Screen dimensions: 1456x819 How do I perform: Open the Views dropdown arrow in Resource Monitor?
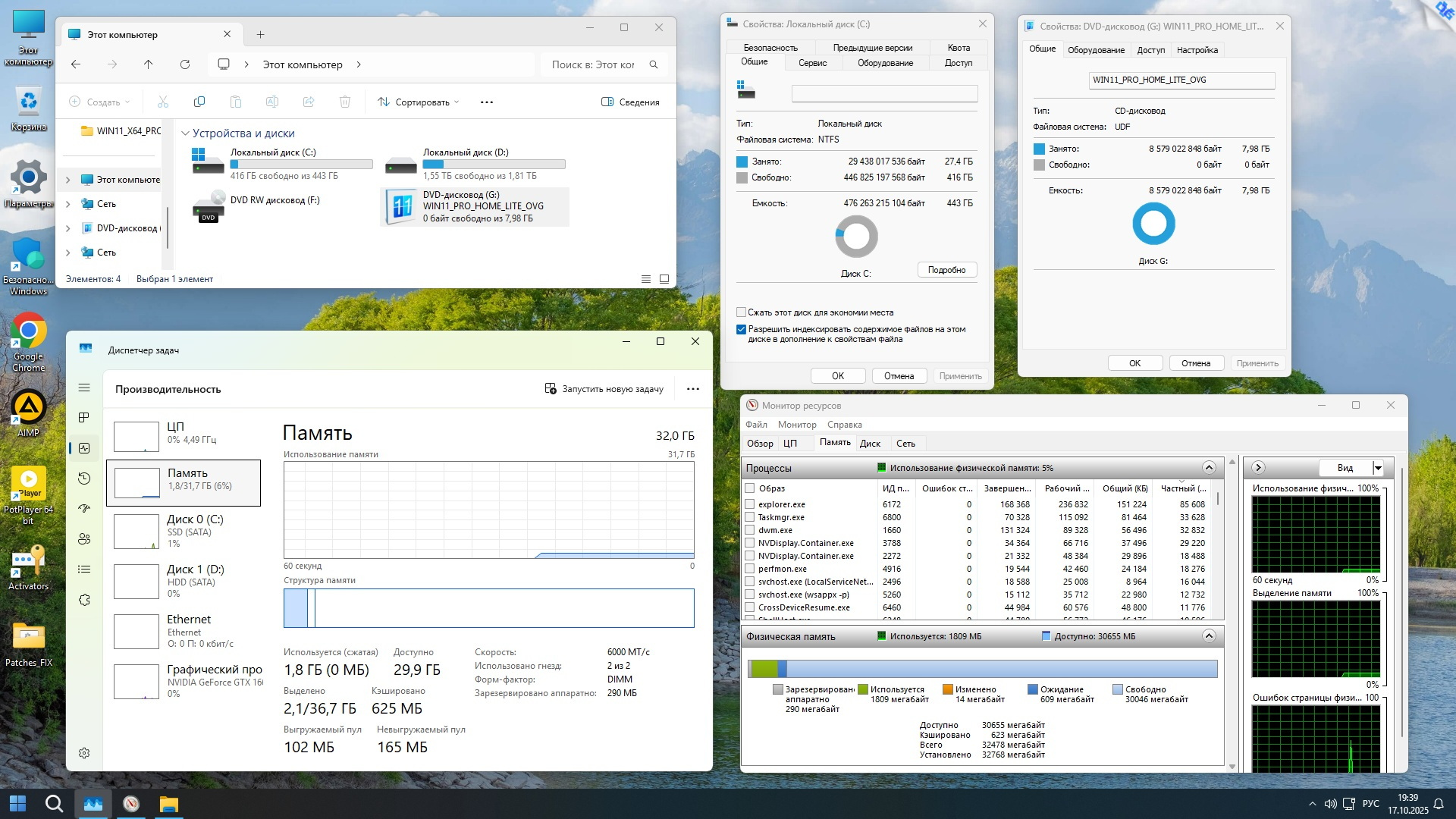(x=1378, y=468)
